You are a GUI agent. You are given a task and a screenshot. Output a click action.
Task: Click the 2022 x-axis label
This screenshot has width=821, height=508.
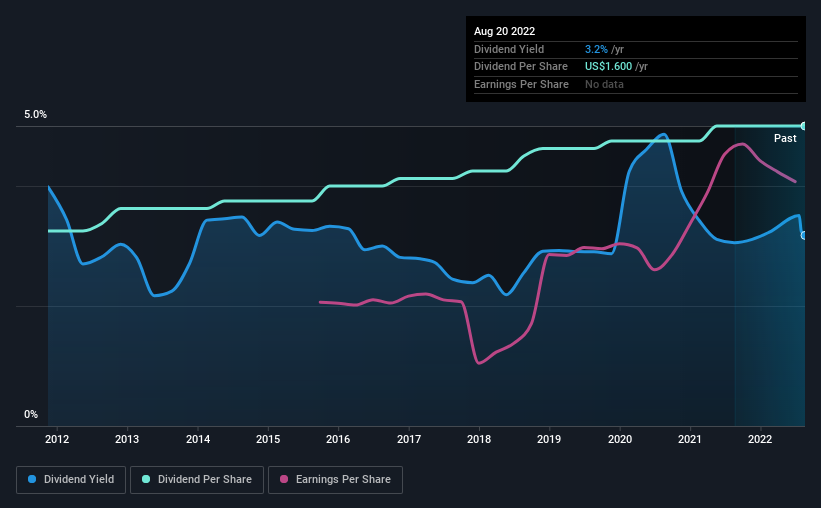tap(760, 439)
